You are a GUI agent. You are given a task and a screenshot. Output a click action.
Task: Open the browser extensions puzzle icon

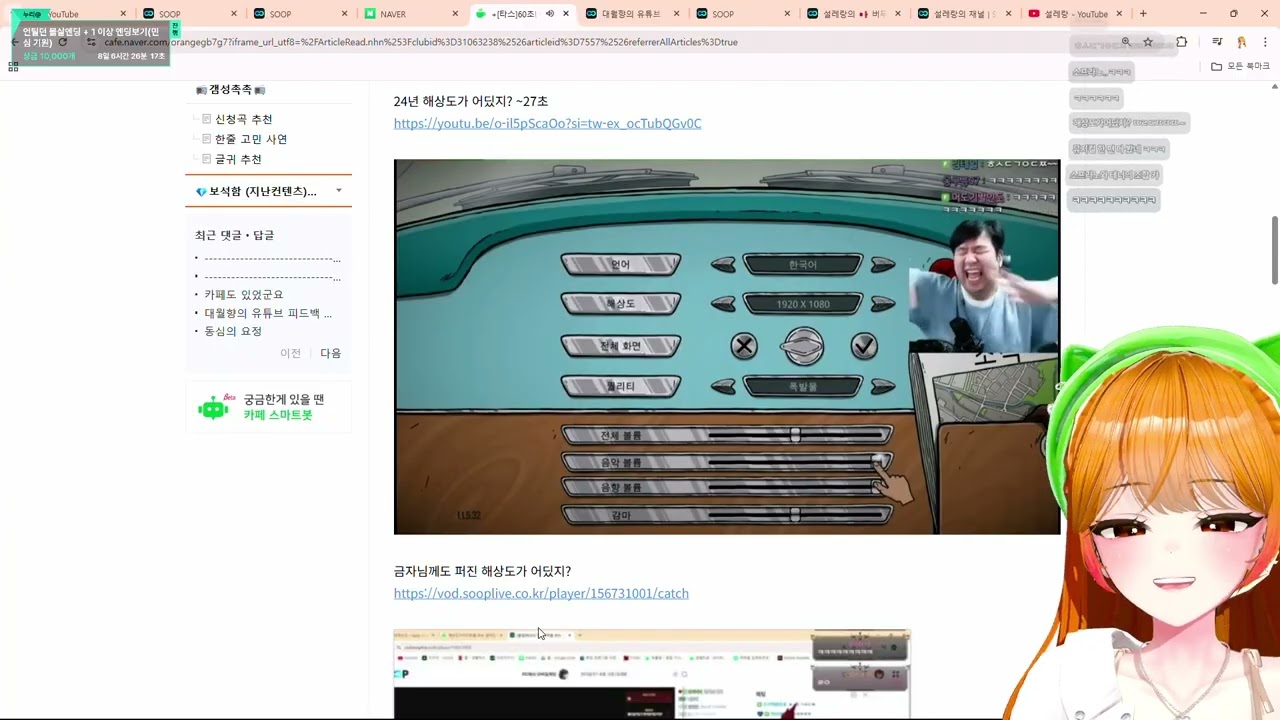[x=1182, y=42]
